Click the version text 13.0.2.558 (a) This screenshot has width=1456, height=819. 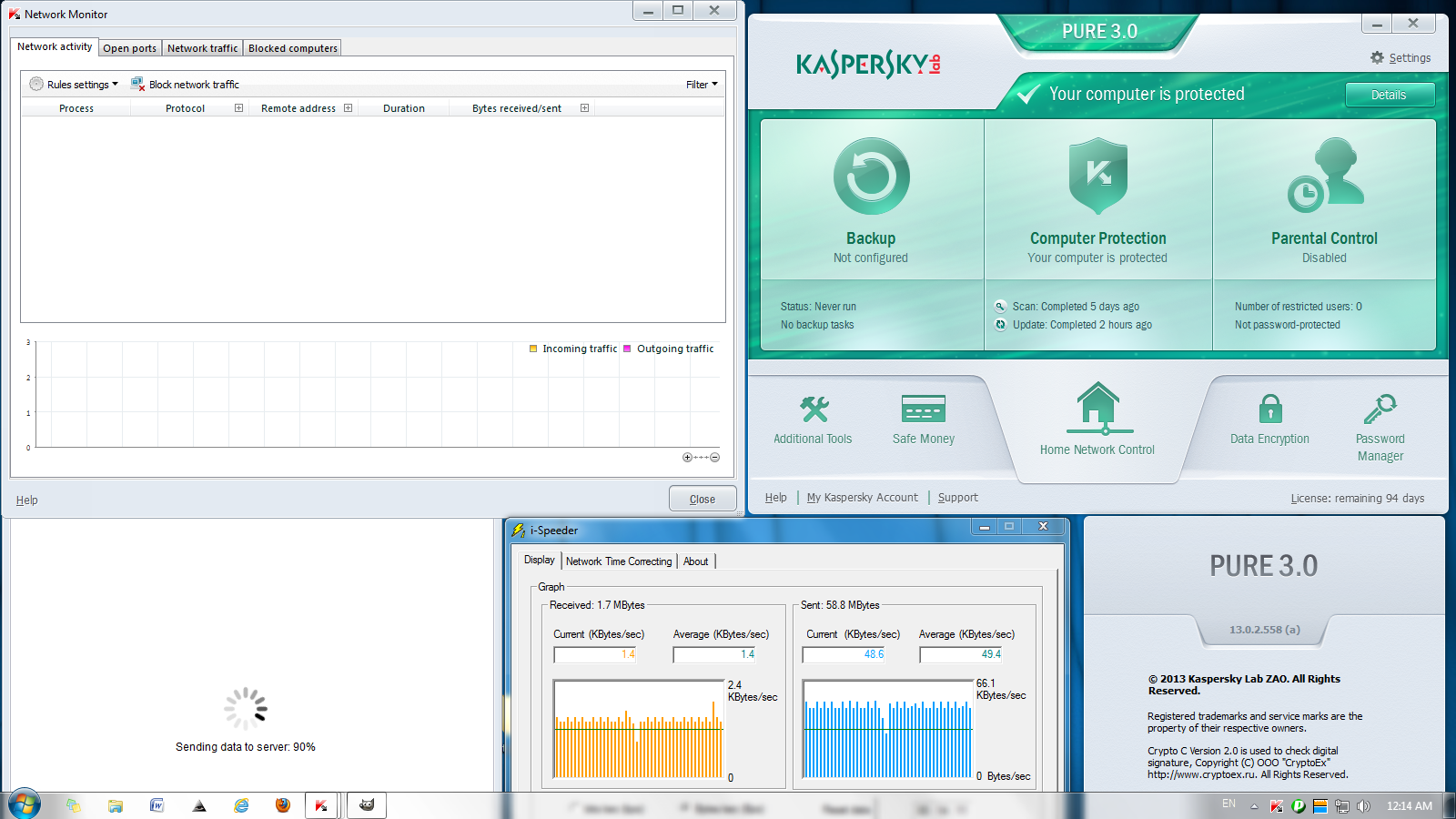(1265, 630)
